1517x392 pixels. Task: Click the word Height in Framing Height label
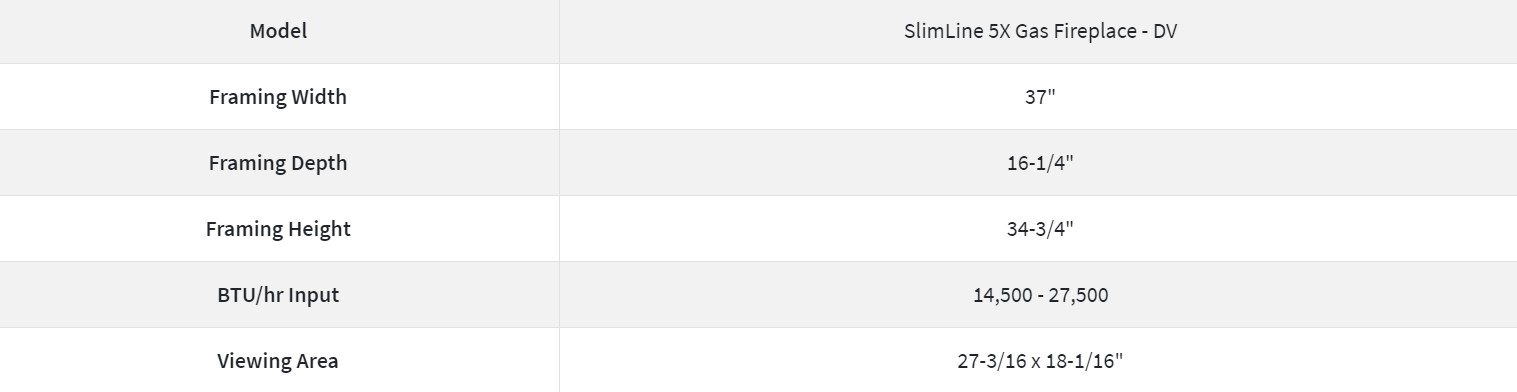pos(317,230)
